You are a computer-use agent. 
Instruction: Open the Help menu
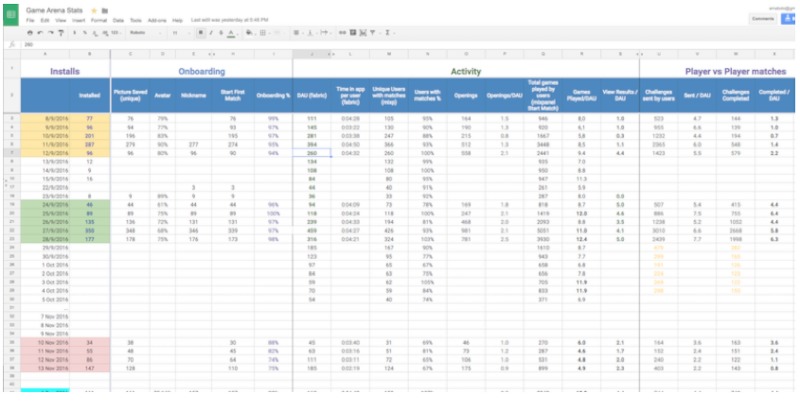point(178,20)
